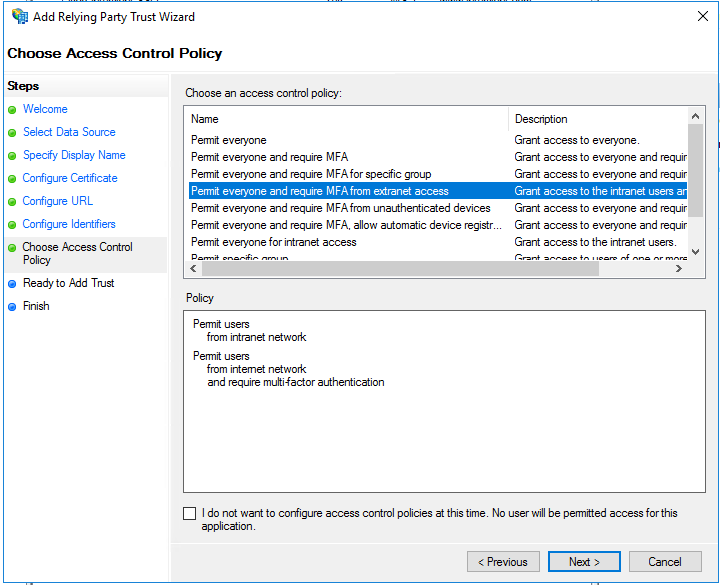This screenshot has height=585, width=720.
Task: Choose Permit everyone for intranet access policy
Action: point(274,242)
